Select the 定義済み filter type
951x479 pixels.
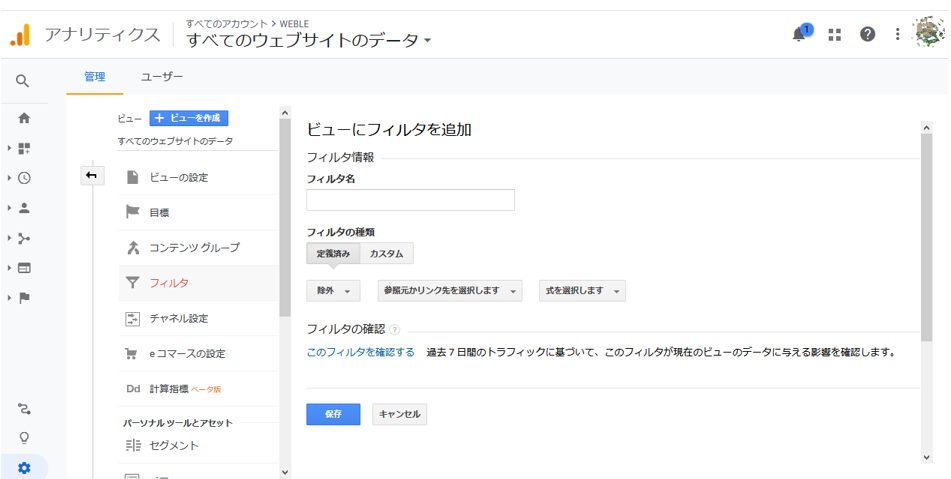pos(334,253)
